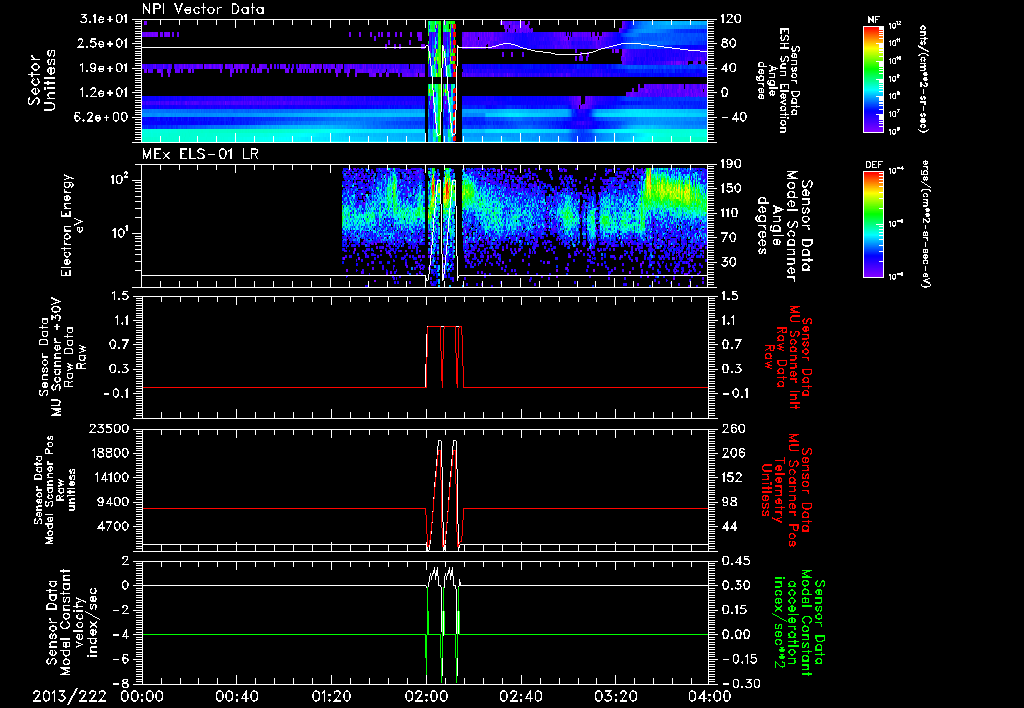Click the "152" telemetry position tick label
The image size is (1024, 708).
tap(731, 477)
